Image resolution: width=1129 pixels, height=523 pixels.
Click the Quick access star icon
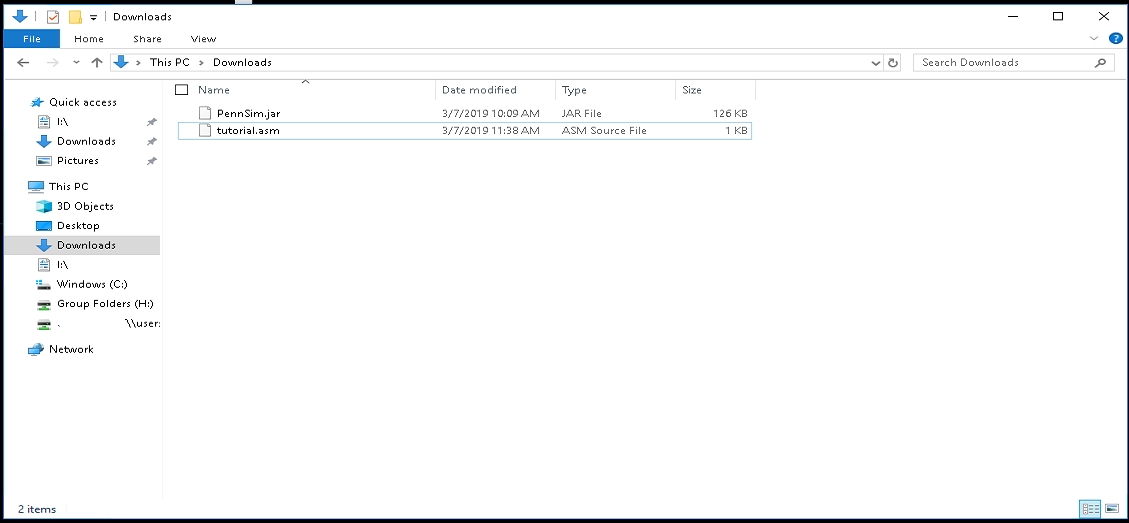[x=36, y=102]
